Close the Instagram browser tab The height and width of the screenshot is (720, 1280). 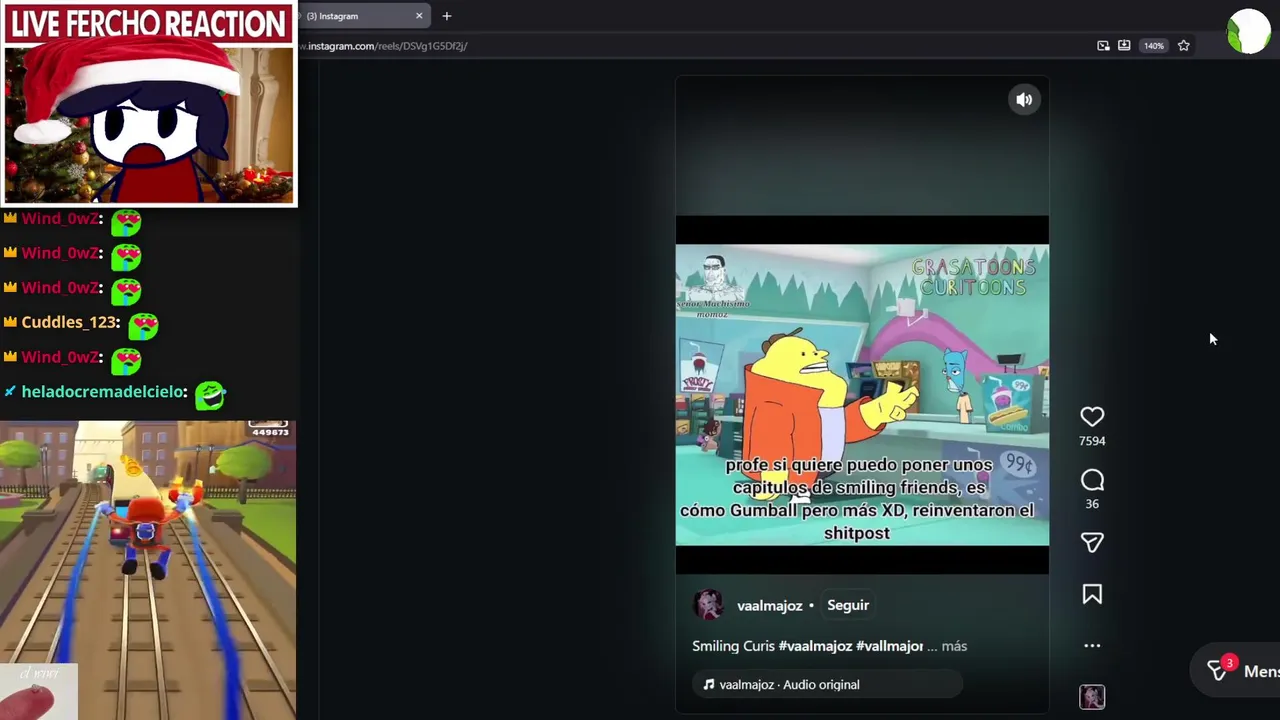[x=419, y=16]
